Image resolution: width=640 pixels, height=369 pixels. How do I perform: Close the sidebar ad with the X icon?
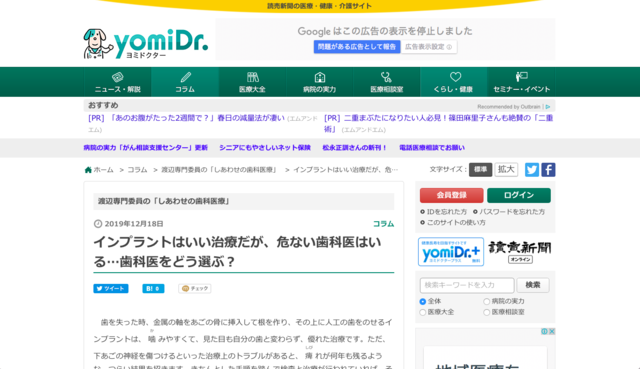tap(551, 331)
